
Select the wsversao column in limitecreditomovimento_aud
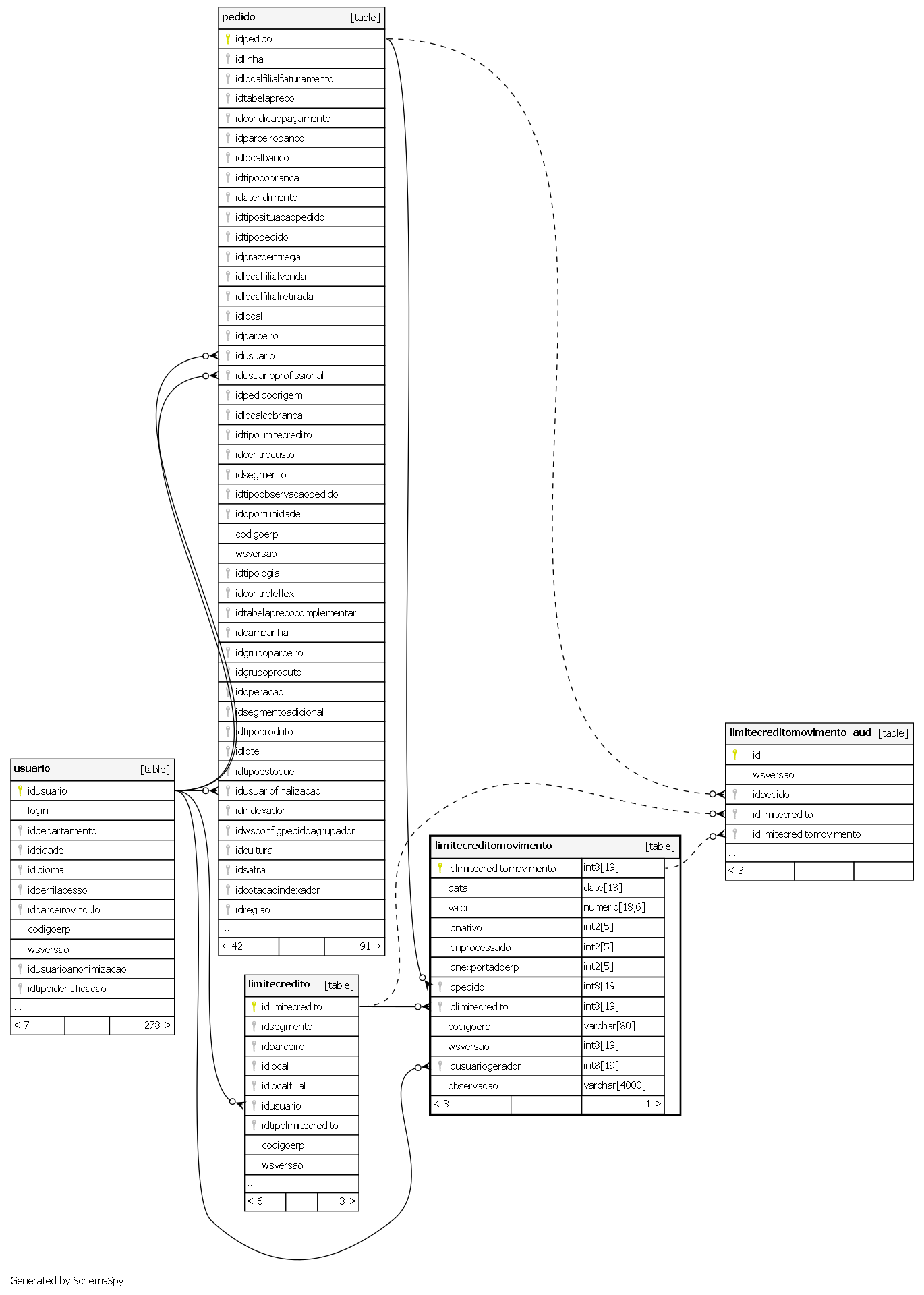tap(819, 775)
